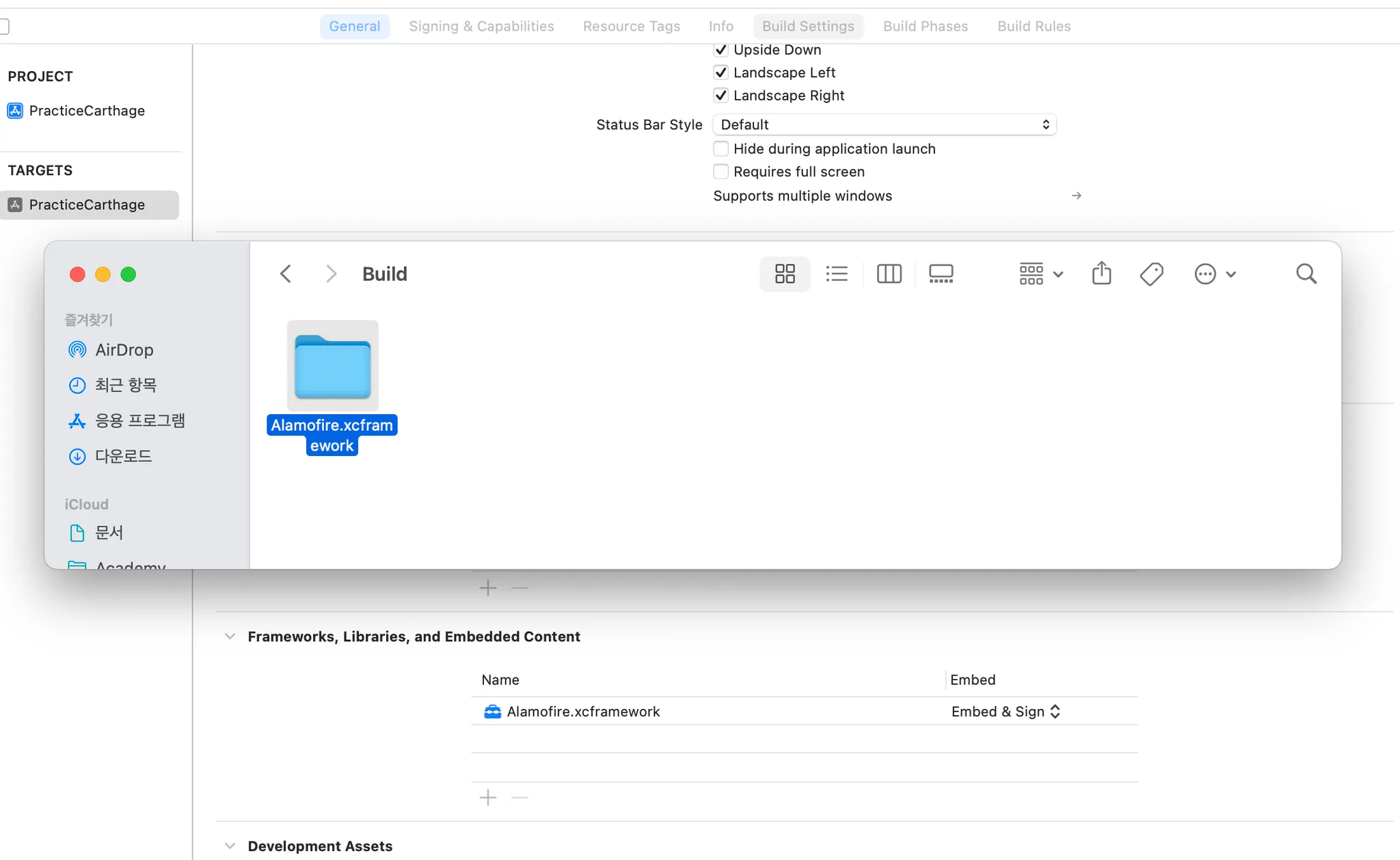The height and width of the screenshot is (860, 1400).
Task: Select Alamofire.xcframework row in frameworks table
Action: pos(805,712)
